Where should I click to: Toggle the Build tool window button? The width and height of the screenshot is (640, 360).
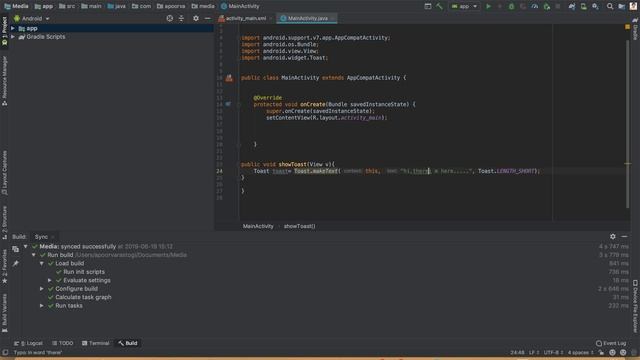coord(128,343)
